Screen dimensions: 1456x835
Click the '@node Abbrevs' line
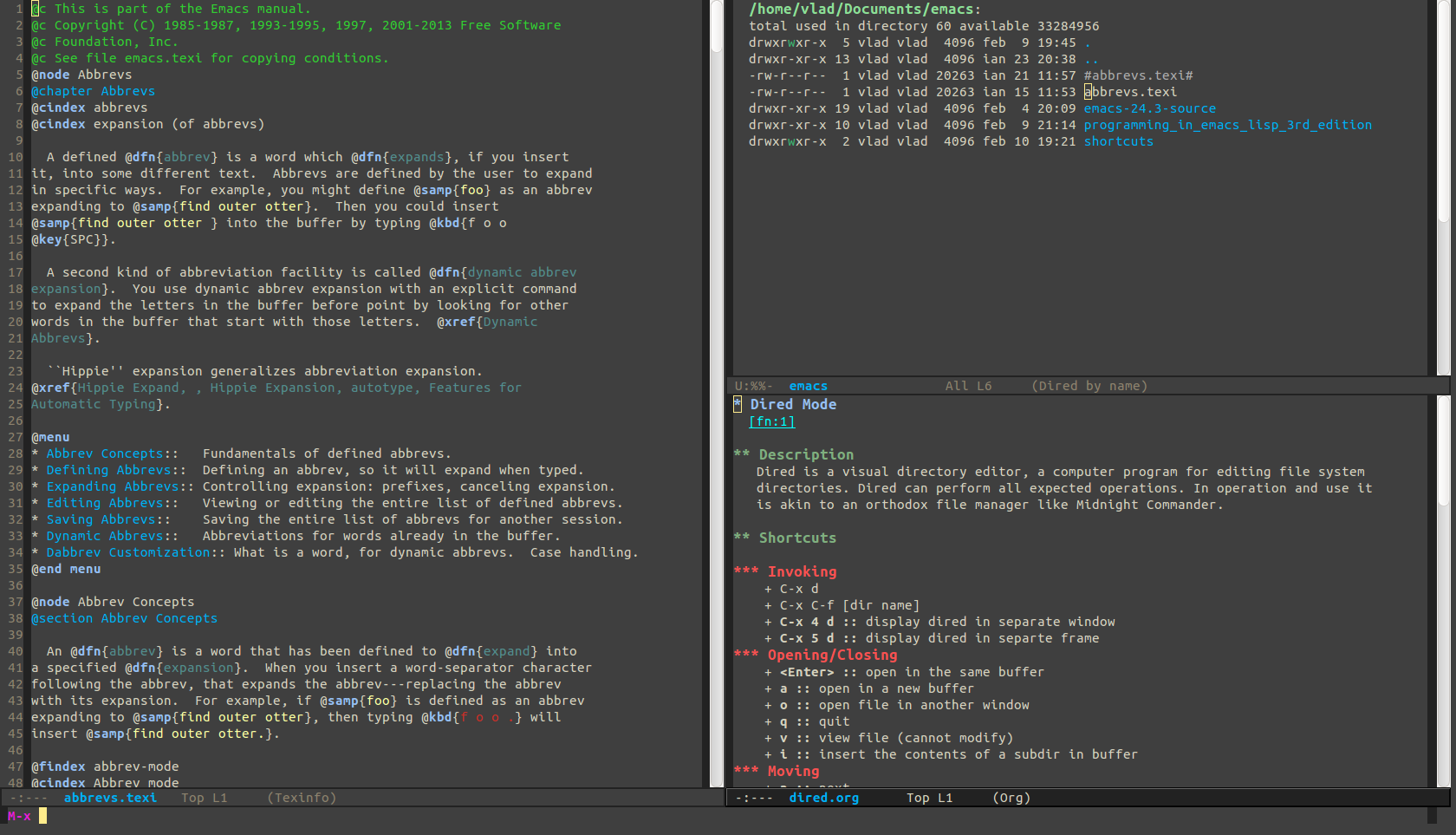pyautogui.click(x=81, y=75)
